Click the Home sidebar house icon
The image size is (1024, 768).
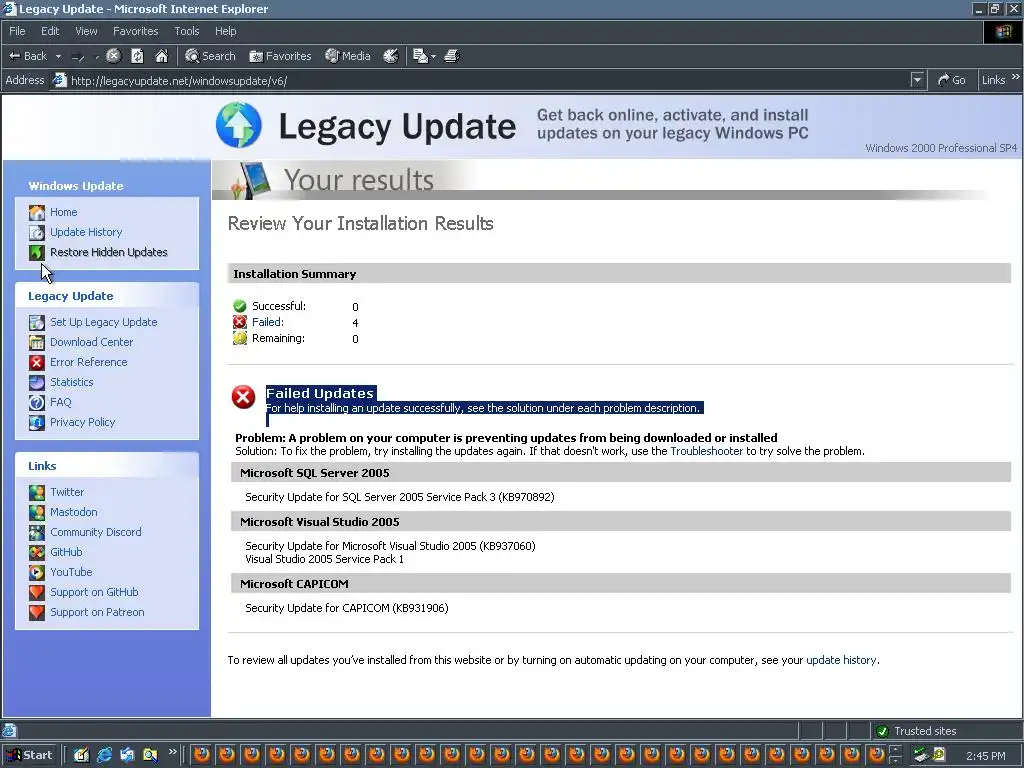(37, 212)
